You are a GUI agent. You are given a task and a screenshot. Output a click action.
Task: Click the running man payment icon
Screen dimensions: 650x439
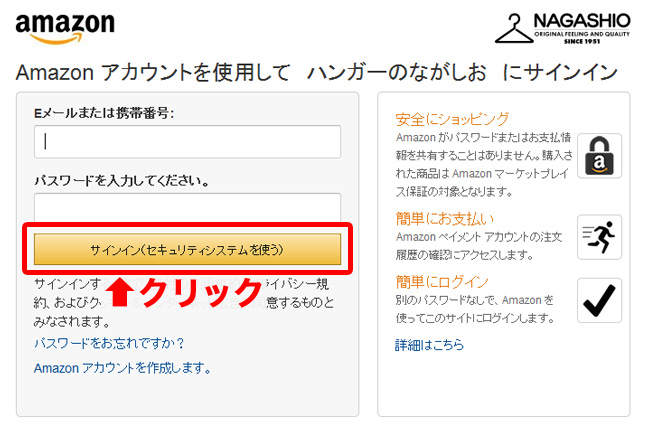tap(599, 237)
